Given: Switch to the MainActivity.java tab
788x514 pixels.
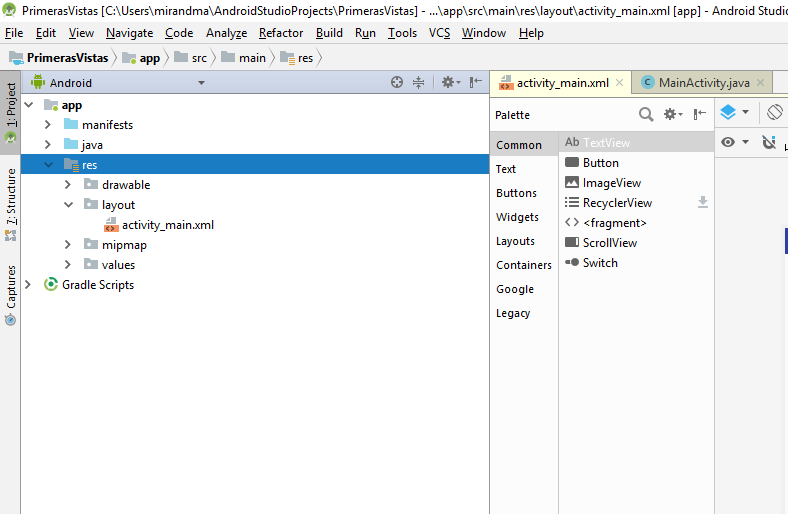Looking at the screenshot, I should pos(703,83).
